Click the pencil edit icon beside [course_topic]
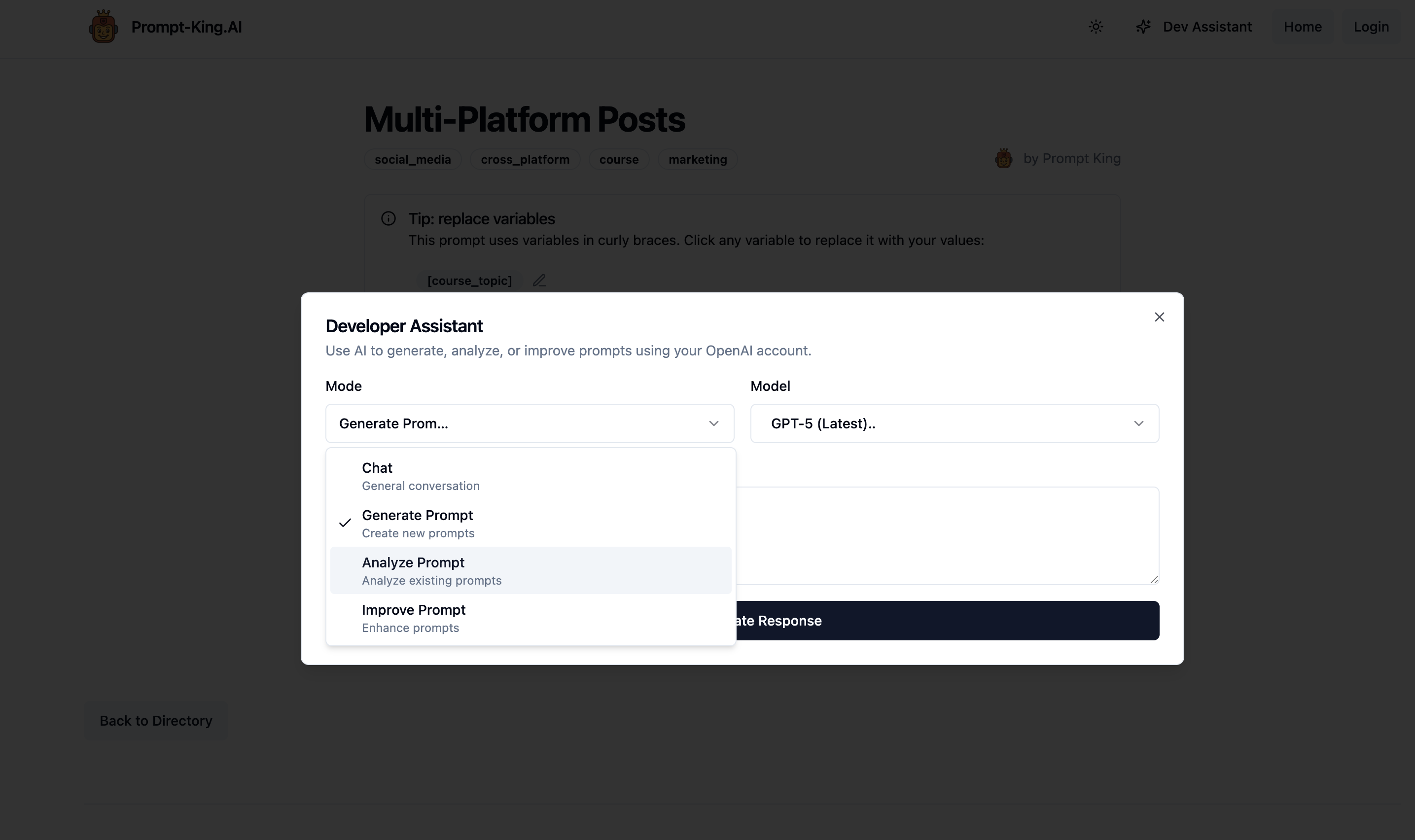Viewport: 1415px width, 840px height. click(539, 280)
